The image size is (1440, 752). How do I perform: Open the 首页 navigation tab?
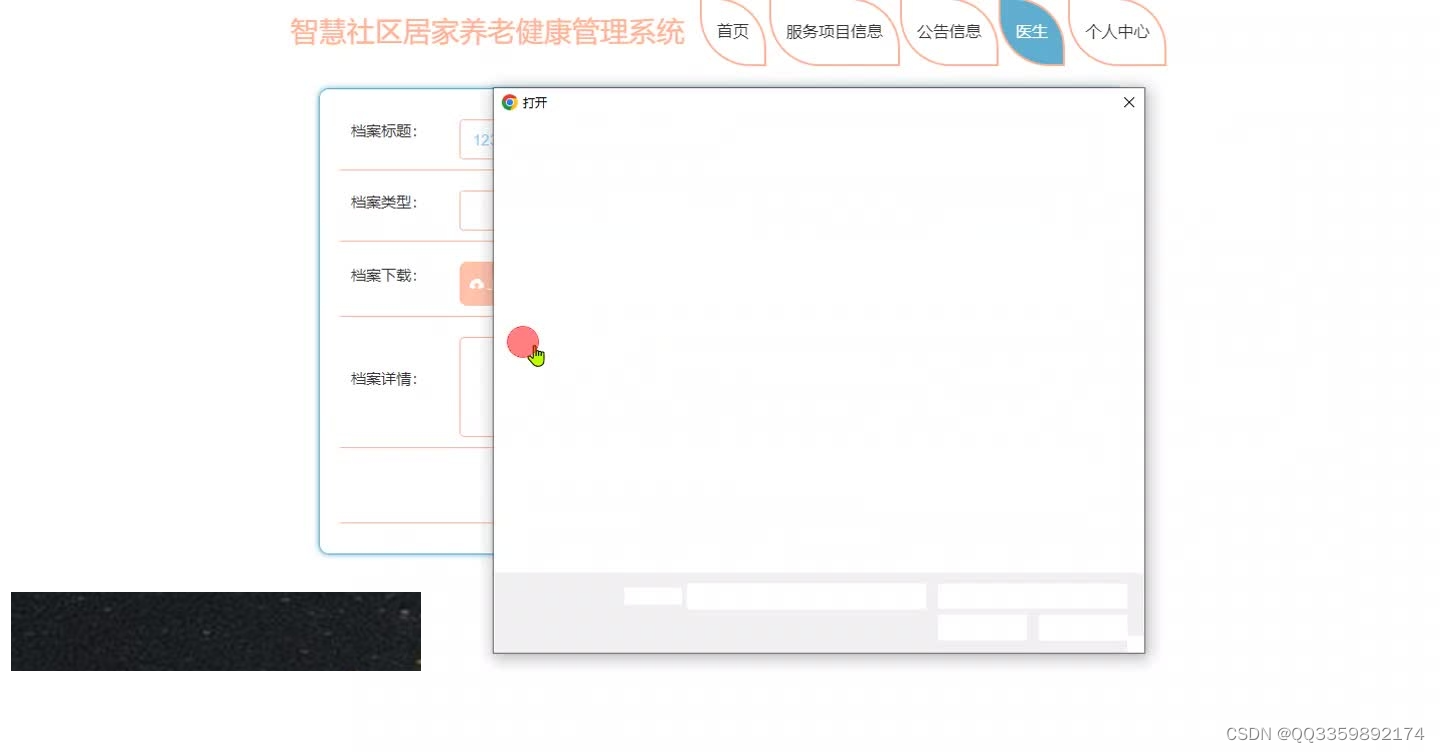pyautogui.click(x=733, y=32)
